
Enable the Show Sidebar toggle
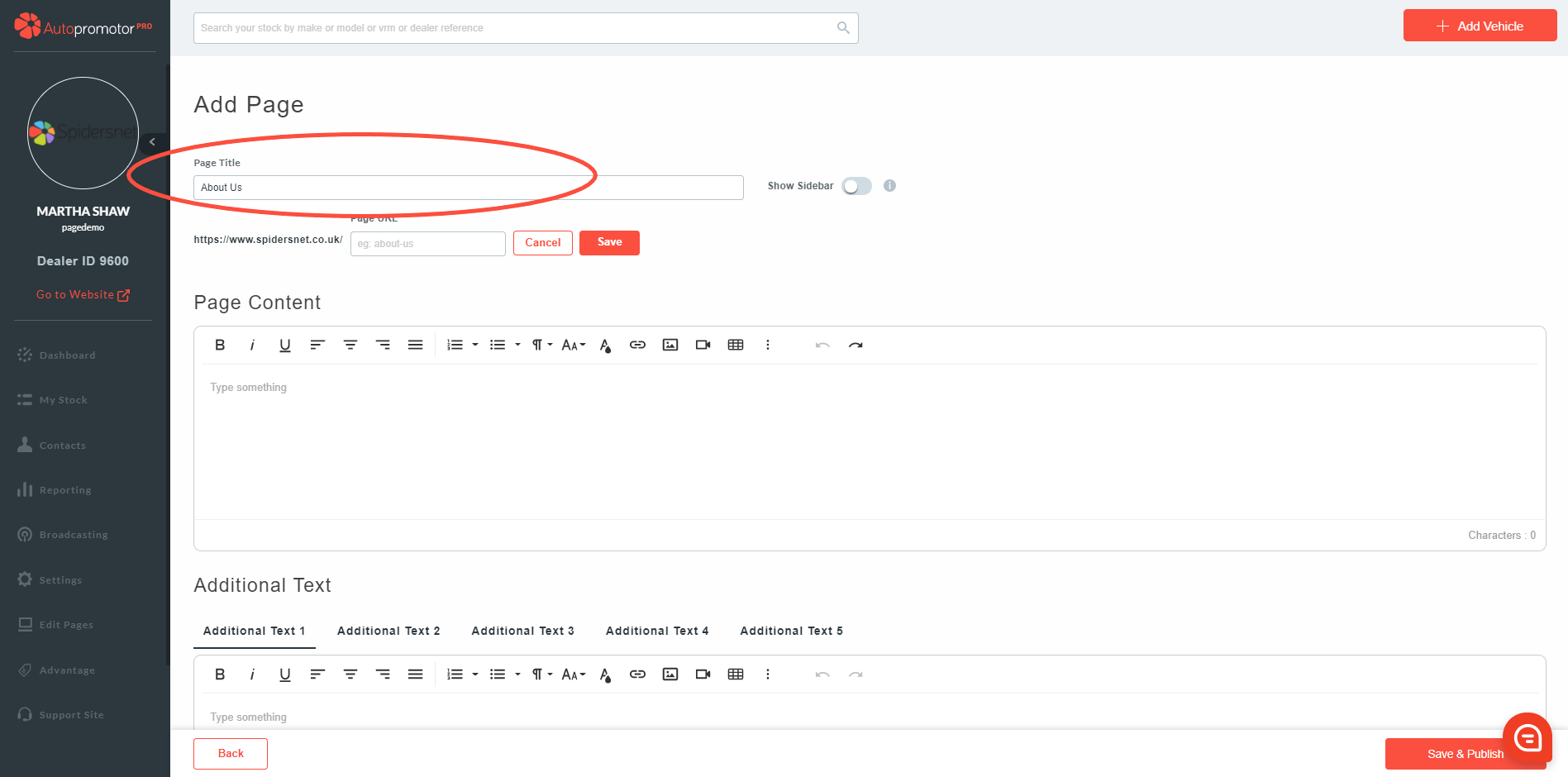click(x=856, y=186)
